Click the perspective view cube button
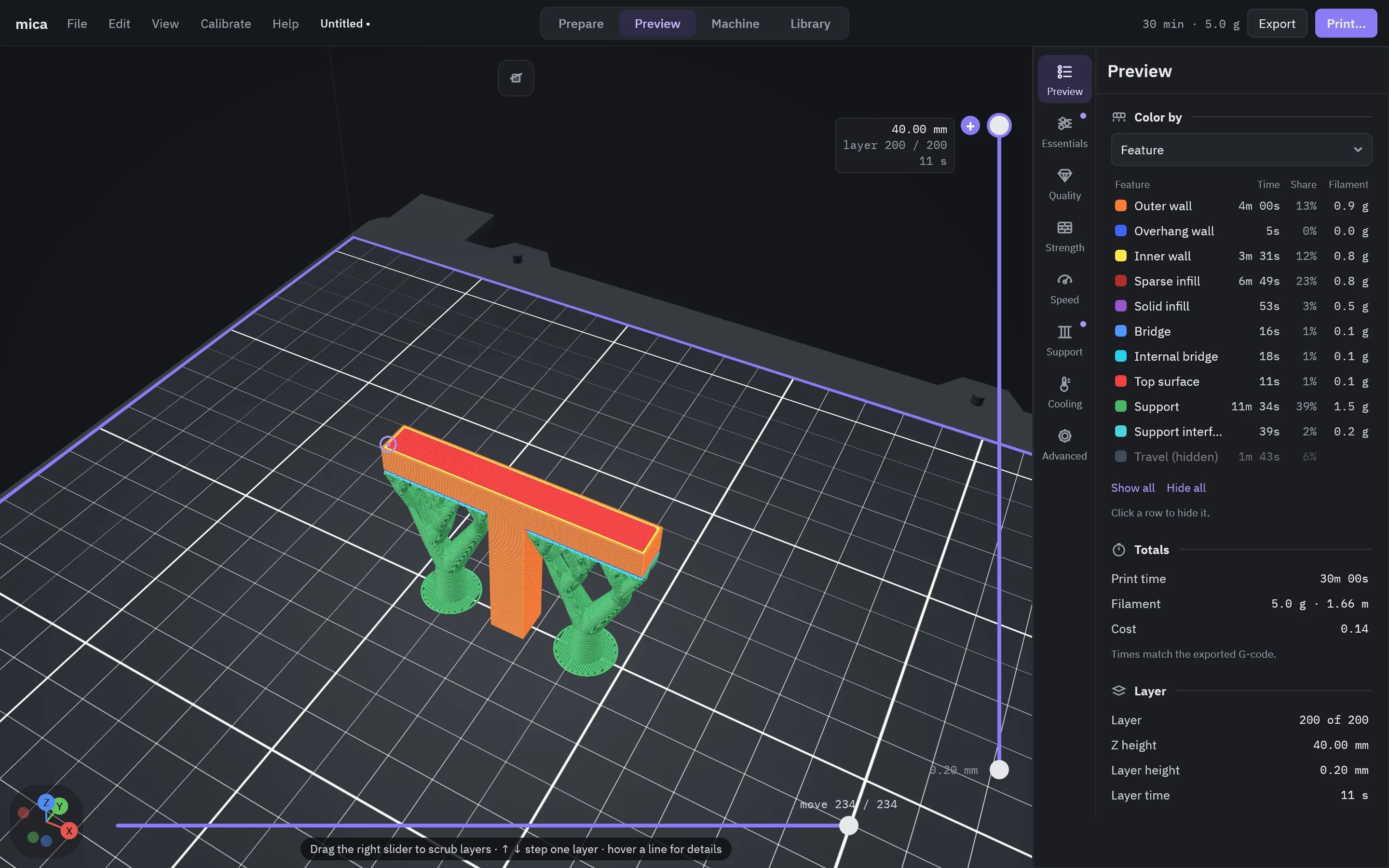Image resolution: width=1389 pixels, height=868 pixels. click(x=516, y=78)
